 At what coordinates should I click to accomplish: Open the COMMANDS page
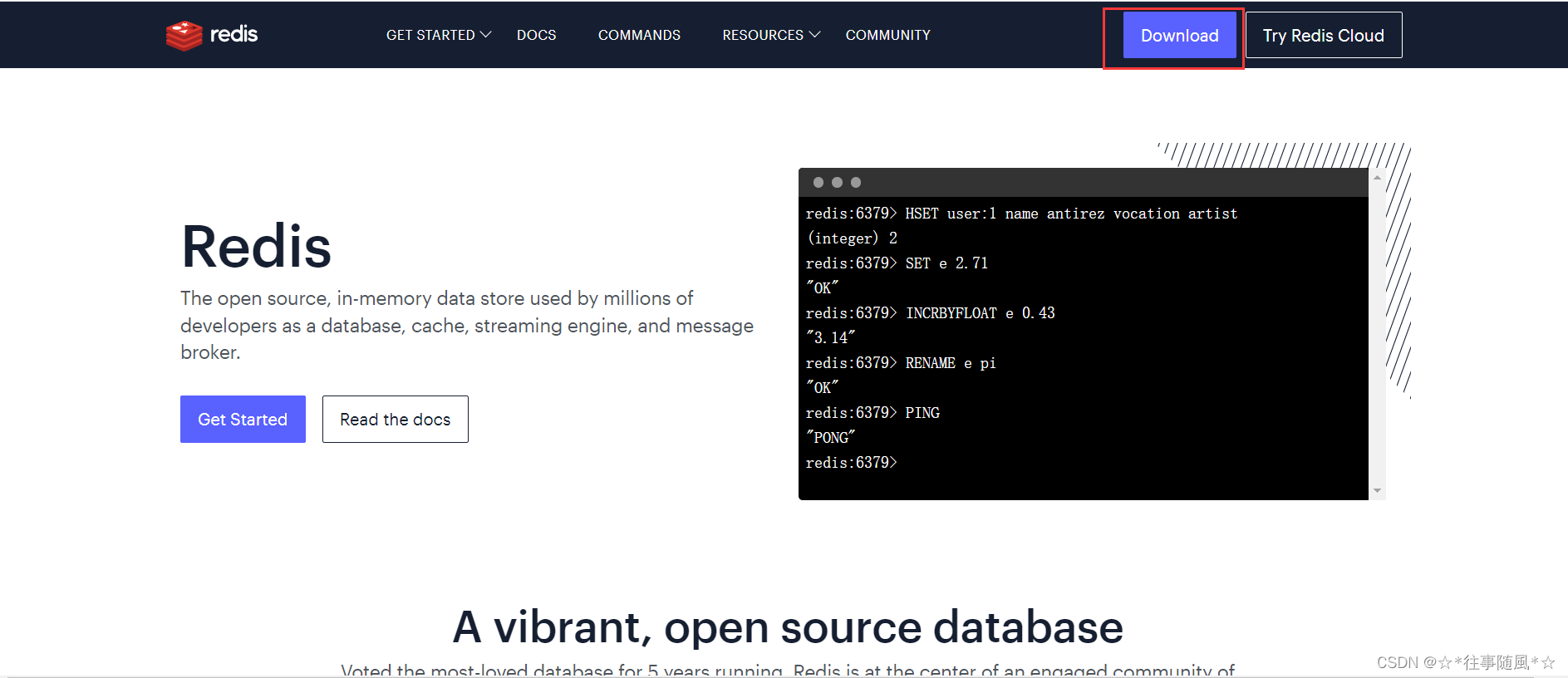coord(639,35)
